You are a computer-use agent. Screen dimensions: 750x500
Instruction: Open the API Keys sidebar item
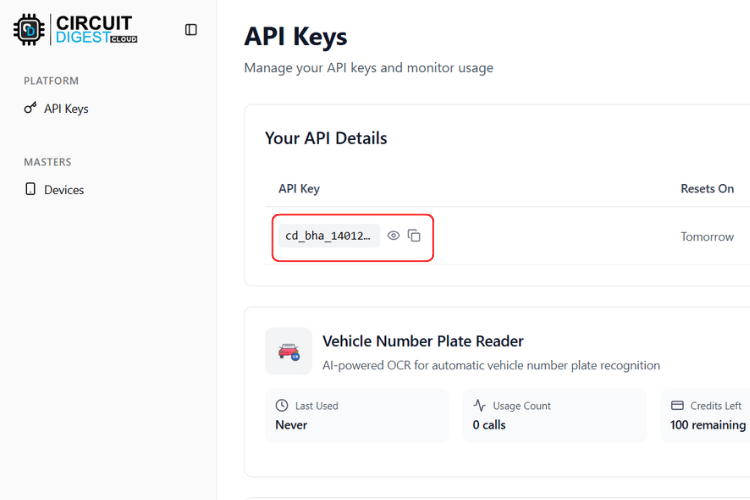pos(66,108)
